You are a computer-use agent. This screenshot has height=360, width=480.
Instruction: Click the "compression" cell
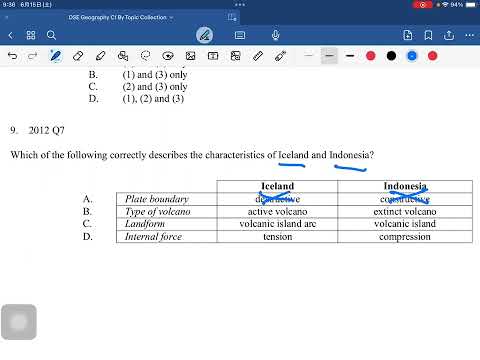pyautogui.click(x=405, y=237)
